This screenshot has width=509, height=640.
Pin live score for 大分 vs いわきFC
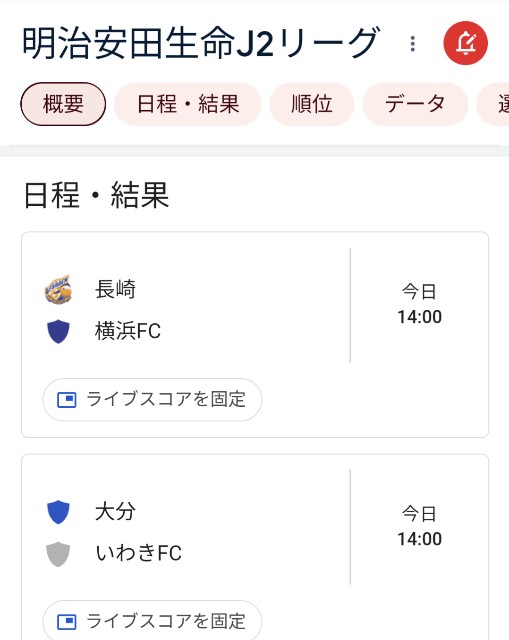pyautogui.click(x=152, y=620)
